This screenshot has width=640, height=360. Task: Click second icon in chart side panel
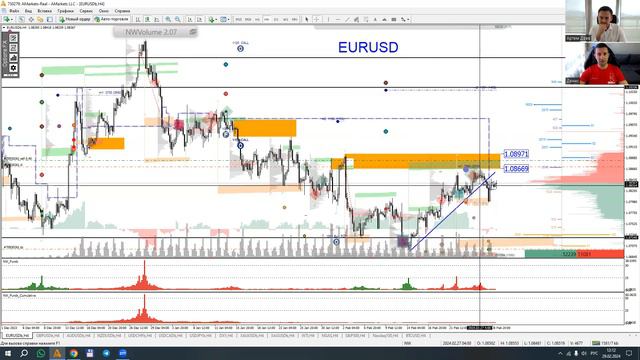click(13, 48)
